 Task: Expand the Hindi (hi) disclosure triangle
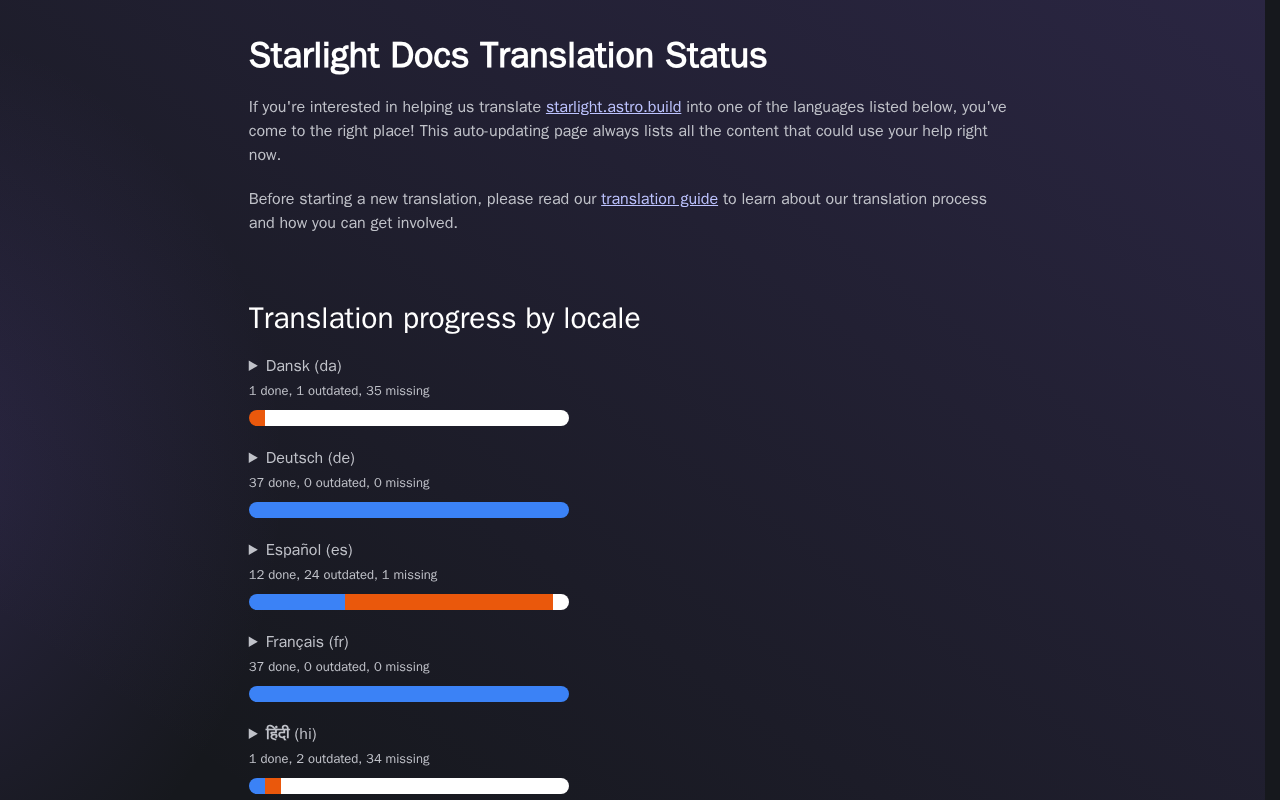(x=254, y=734)
